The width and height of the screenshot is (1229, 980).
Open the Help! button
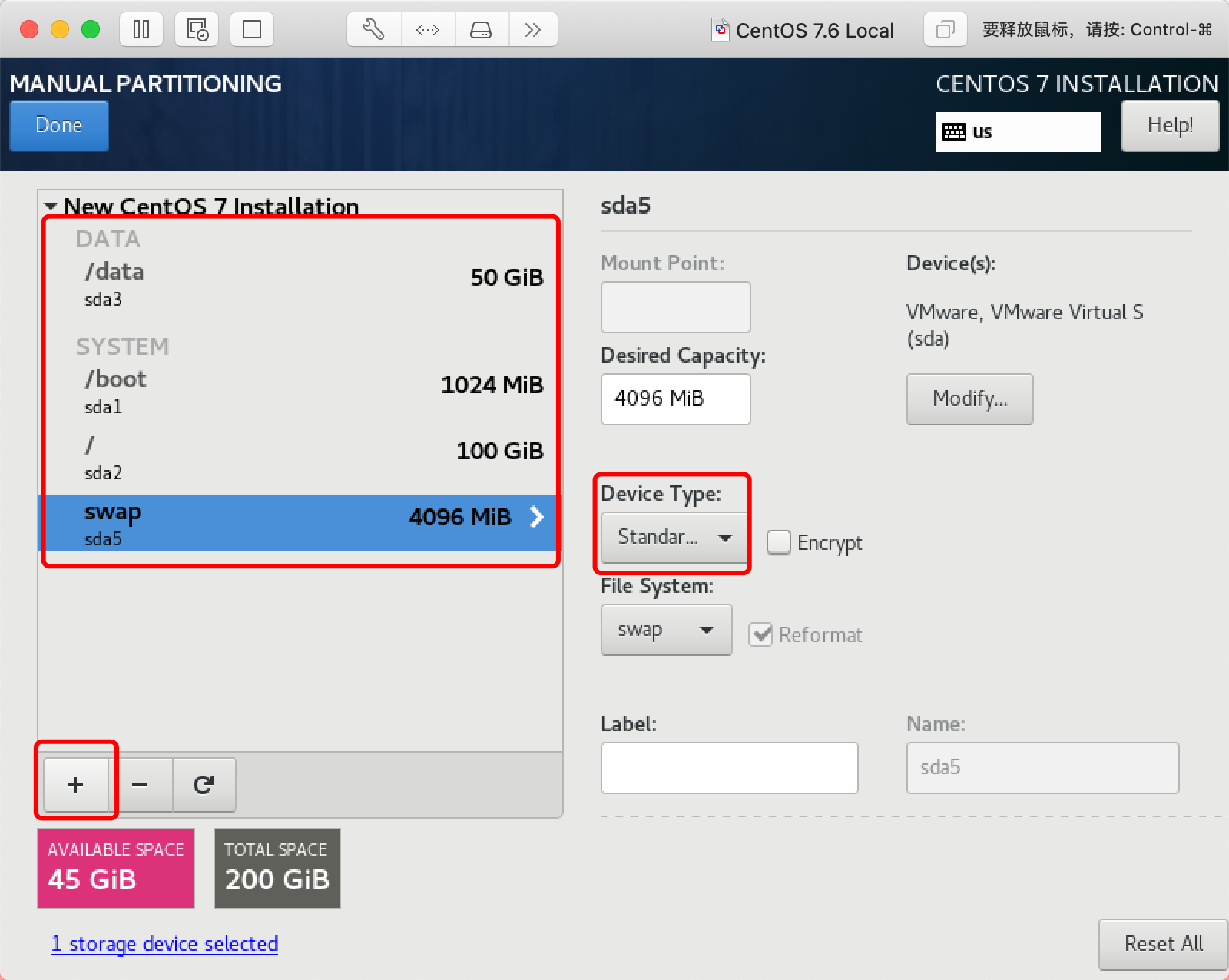point(1170,125)
